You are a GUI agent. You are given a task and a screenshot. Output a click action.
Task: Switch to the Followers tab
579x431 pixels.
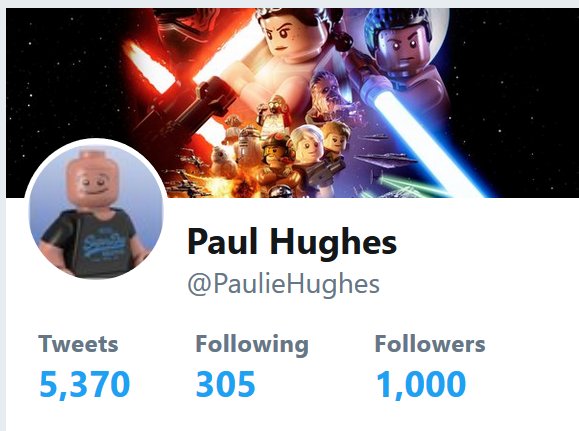pyautogui.click(x=430, y=344)
